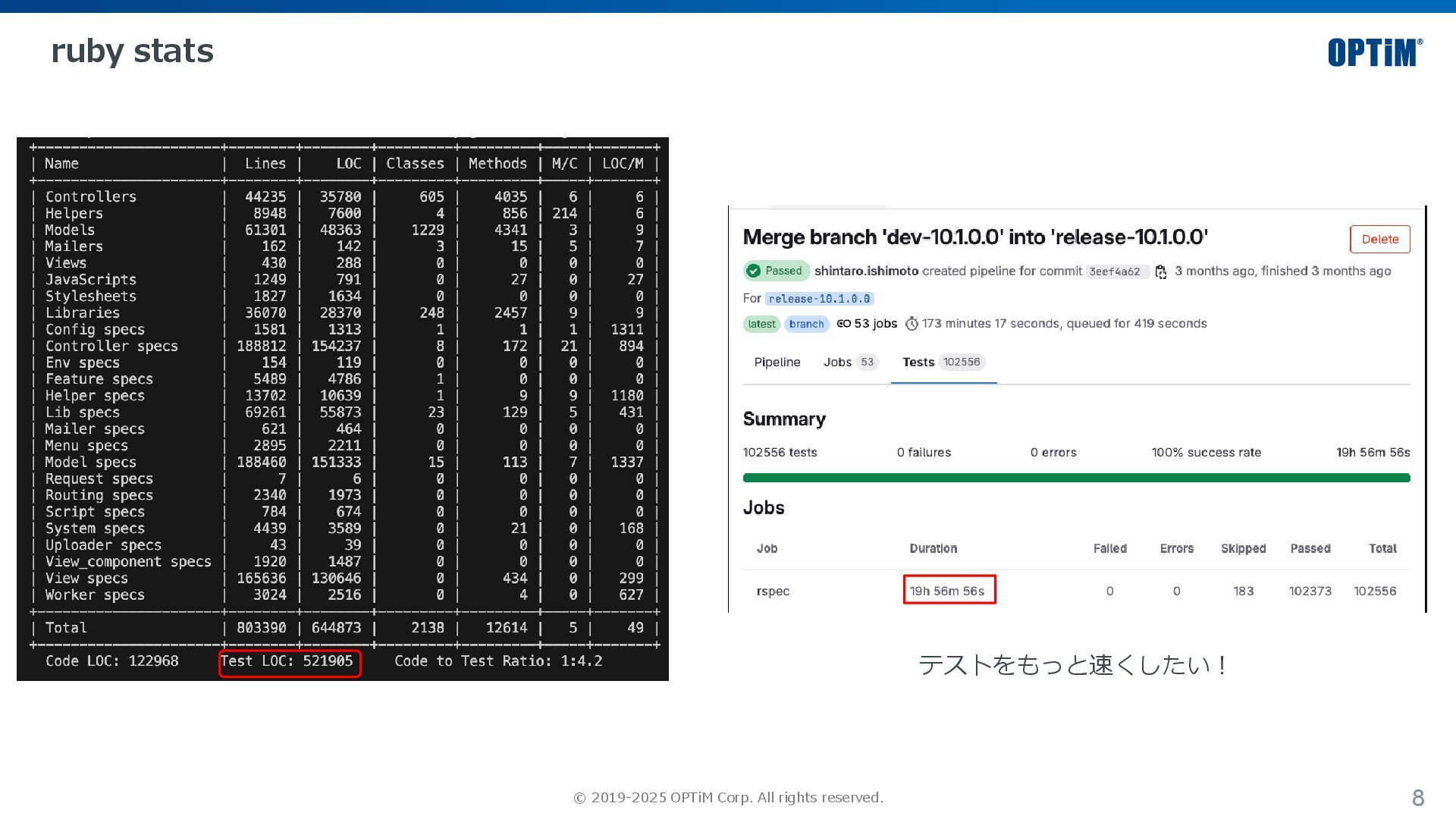Click Code LOC: 122968 text
Screen dimensions: 1456x819
pyautogui.click(x=111, y=661)
